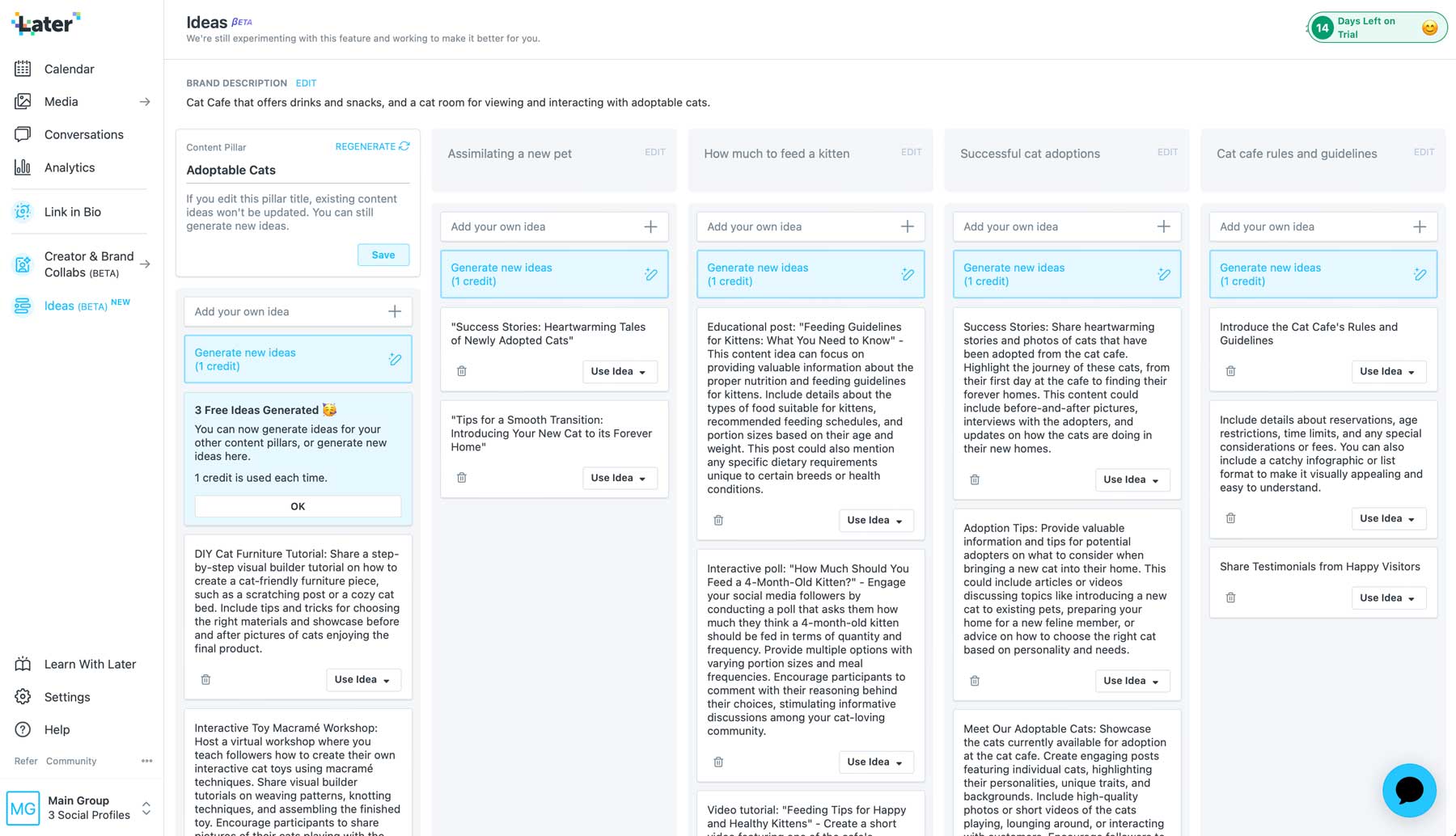Click the Content Pillar title input field

[297, 170]
